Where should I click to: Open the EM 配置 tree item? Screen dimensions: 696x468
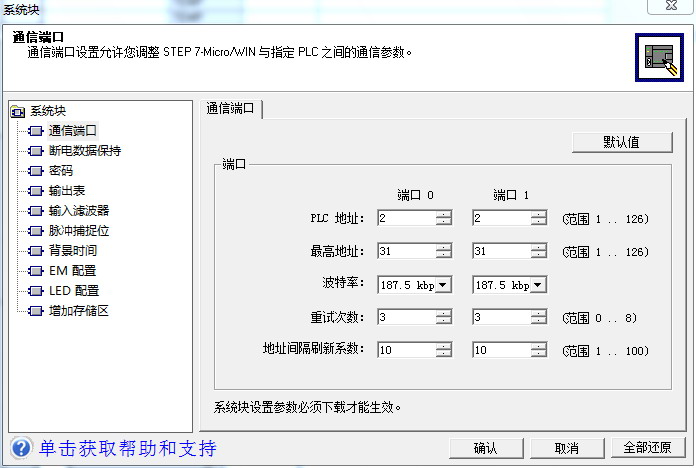point(72,270)
